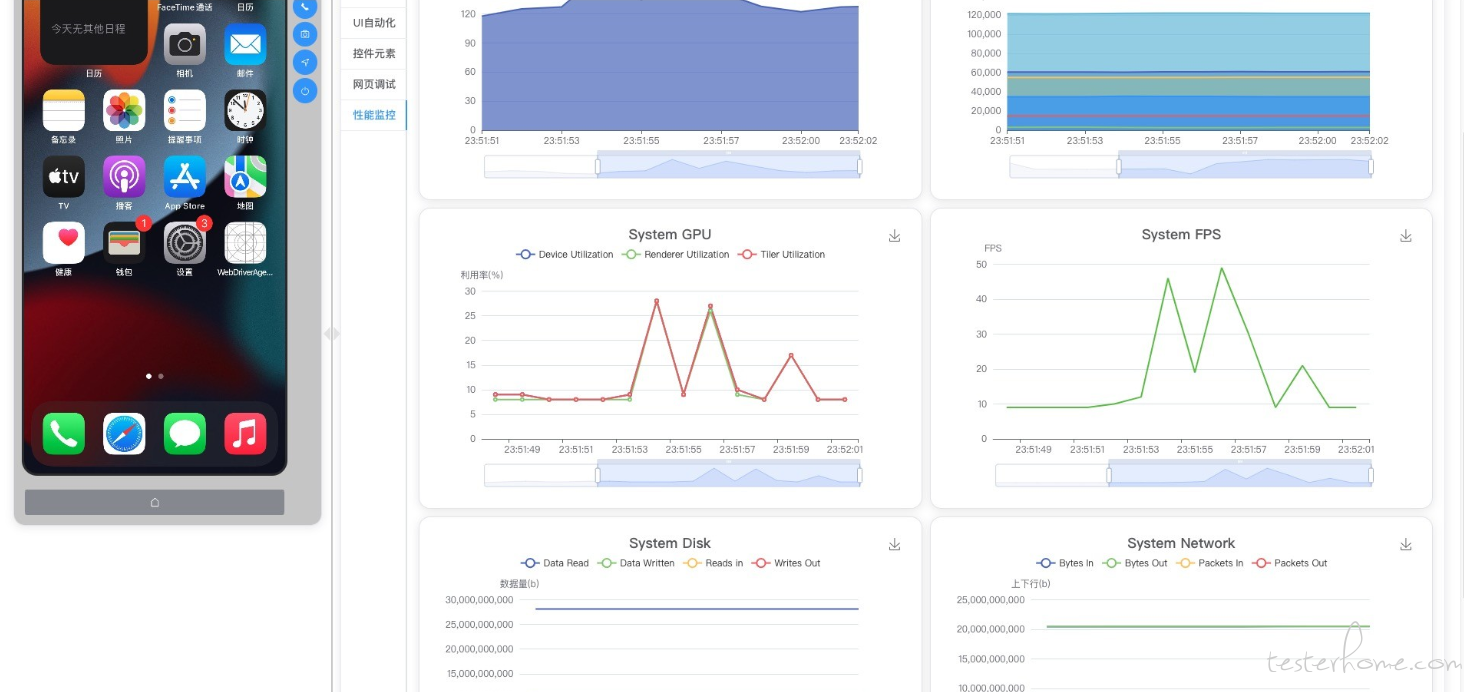Toggle Device Utilization series in GPU legend
This screenshot has height=692, width=1464.
(x=565, y=255)
